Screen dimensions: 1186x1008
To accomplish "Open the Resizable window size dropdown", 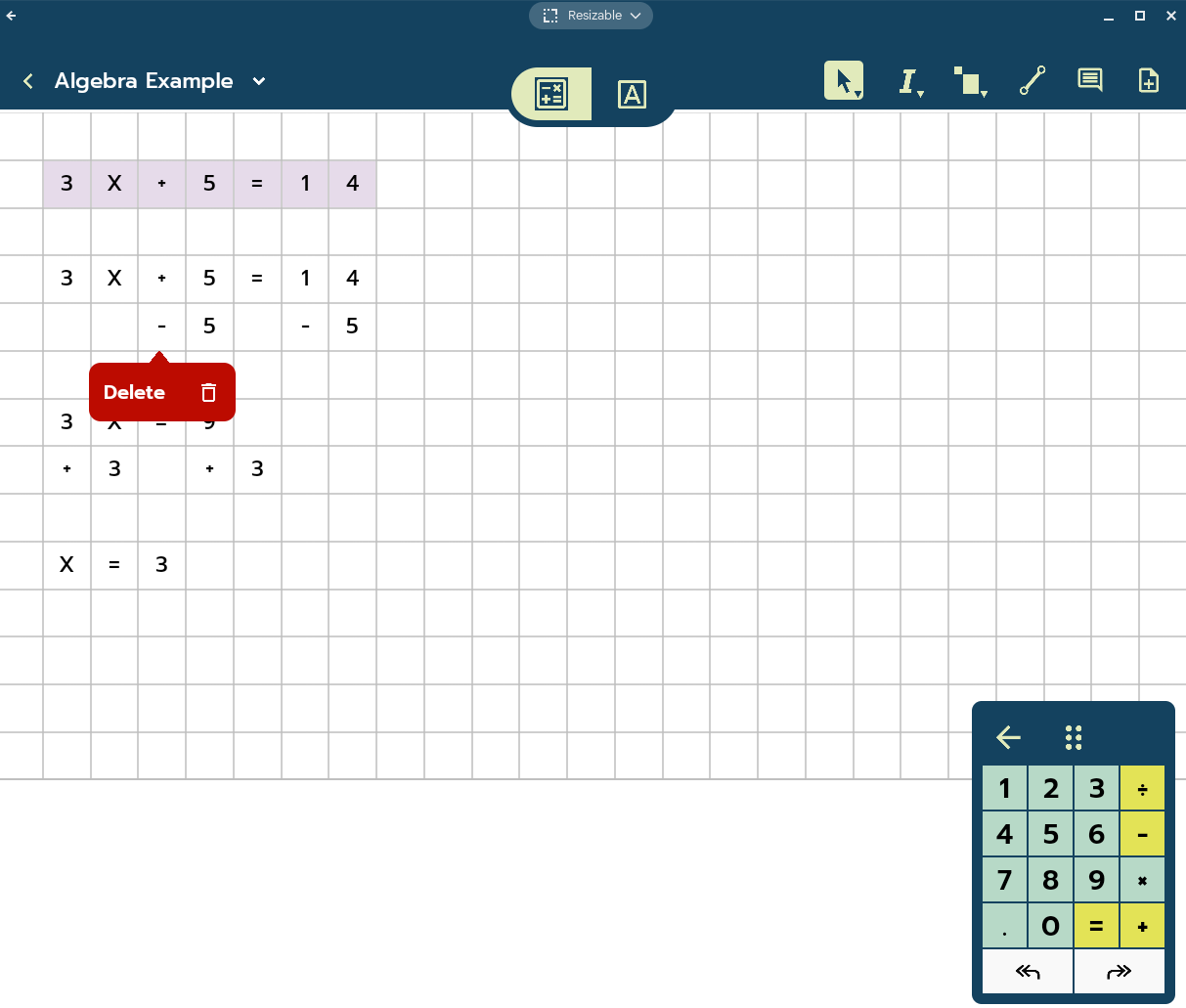I will click(591, 16).
